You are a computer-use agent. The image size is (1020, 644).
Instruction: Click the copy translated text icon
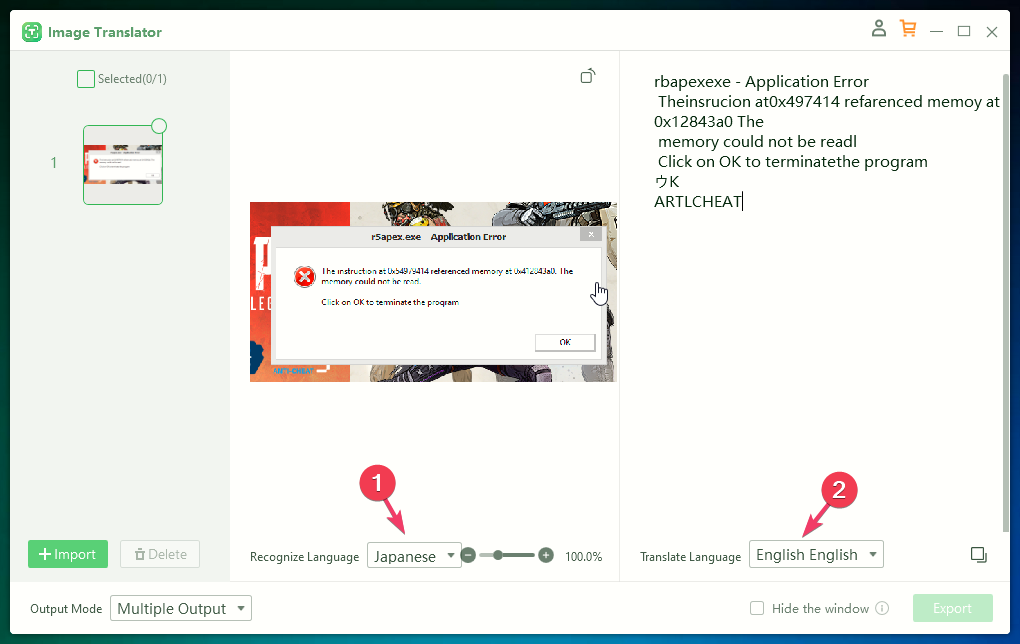coord(978,555)
